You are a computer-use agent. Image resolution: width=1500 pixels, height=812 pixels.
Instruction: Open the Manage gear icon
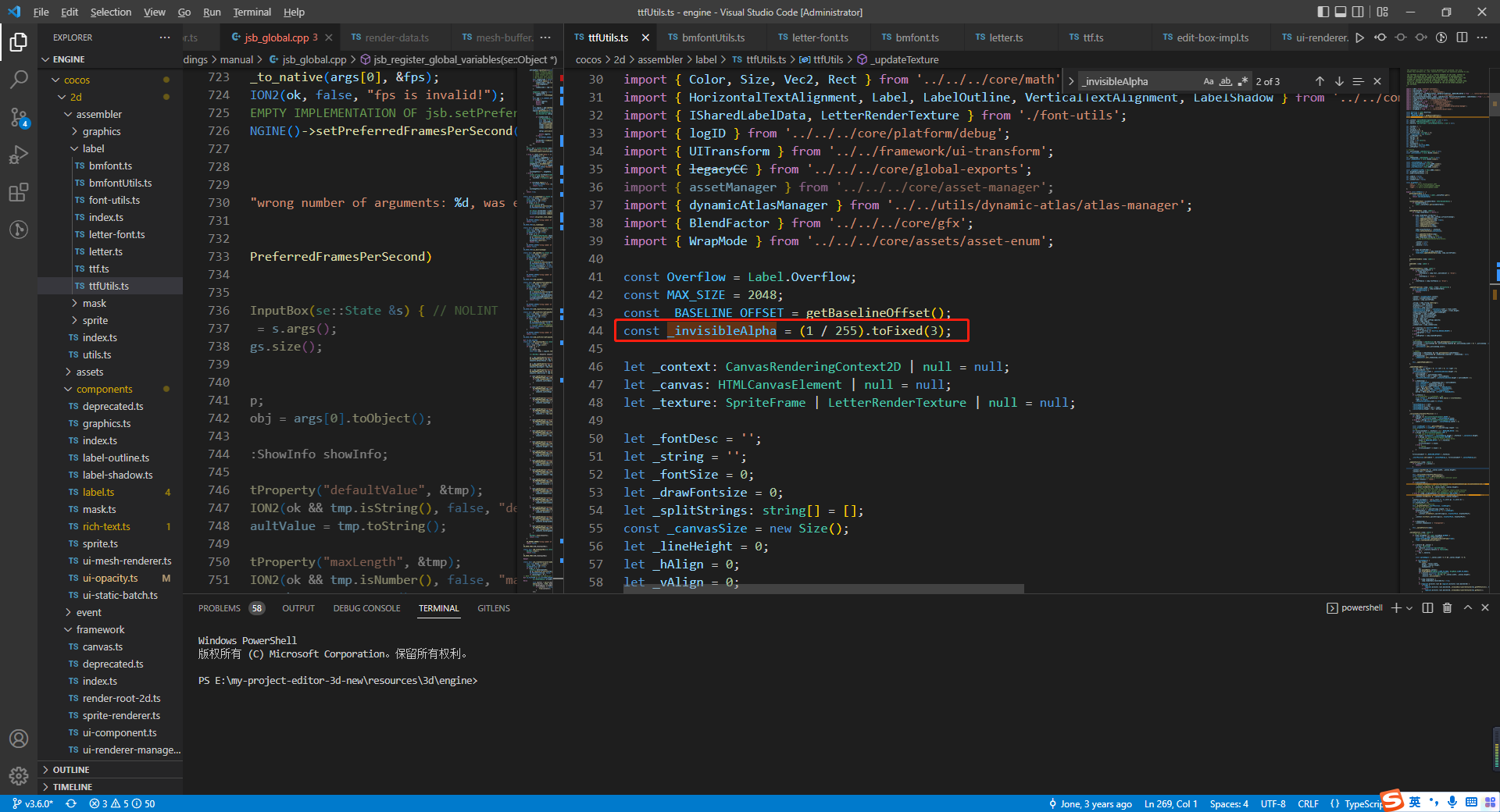pos(19,775)
